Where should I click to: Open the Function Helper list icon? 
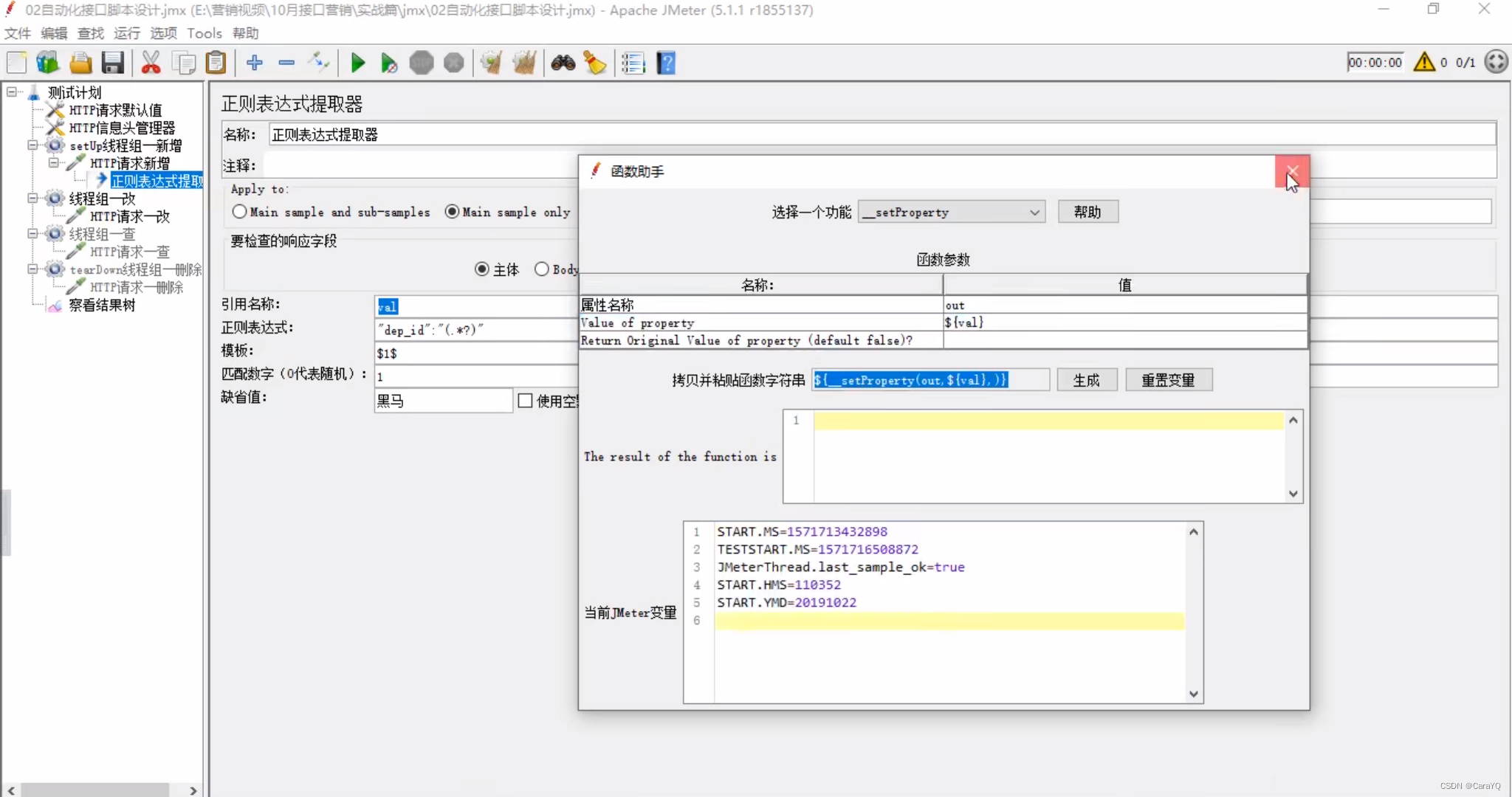(633, 63)
